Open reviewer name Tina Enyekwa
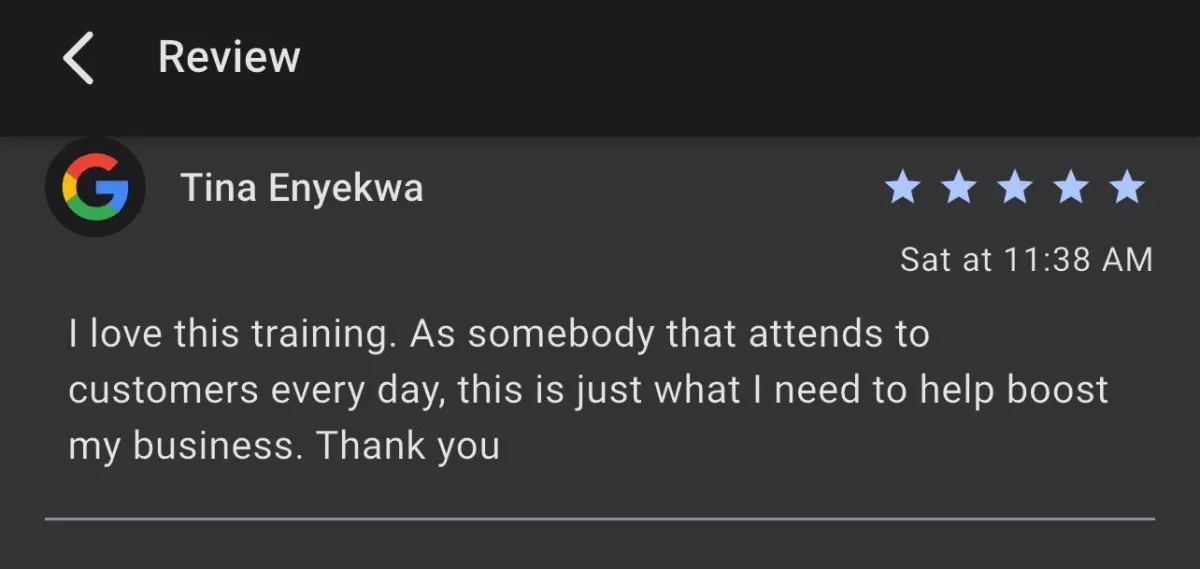The image size is (1200, 569). (301, 188)
